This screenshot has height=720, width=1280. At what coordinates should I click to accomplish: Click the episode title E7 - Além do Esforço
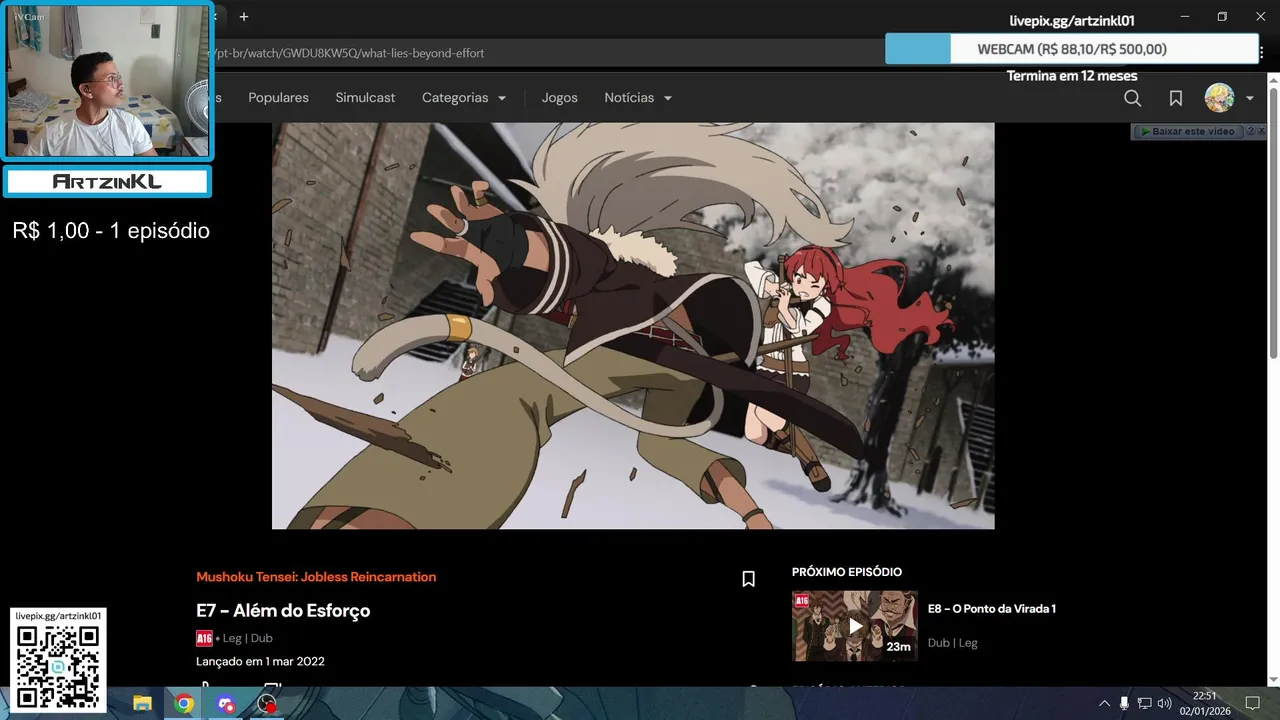283,611
